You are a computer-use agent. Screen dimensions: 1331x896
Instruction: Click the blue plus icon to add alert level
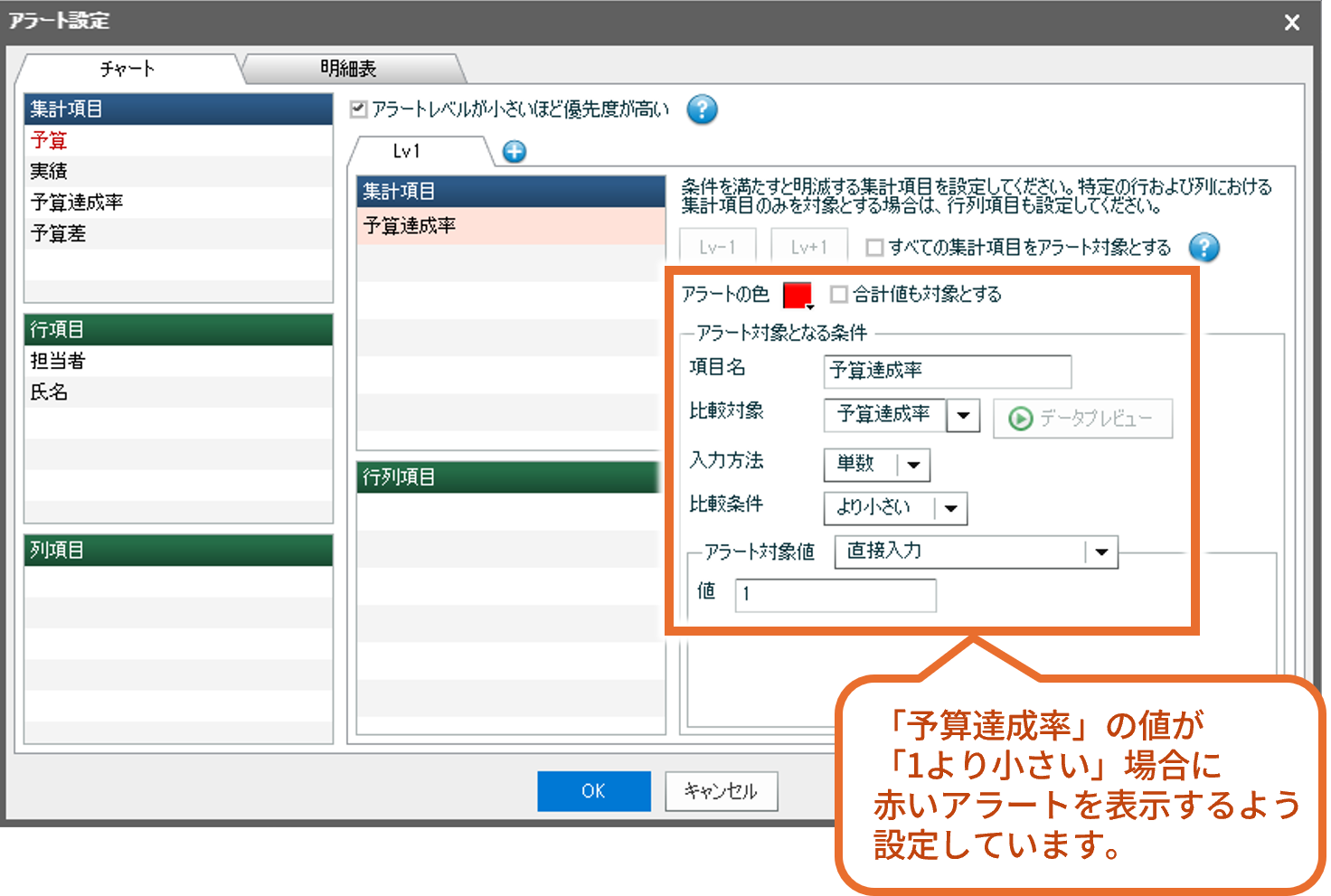pos(514,151)
